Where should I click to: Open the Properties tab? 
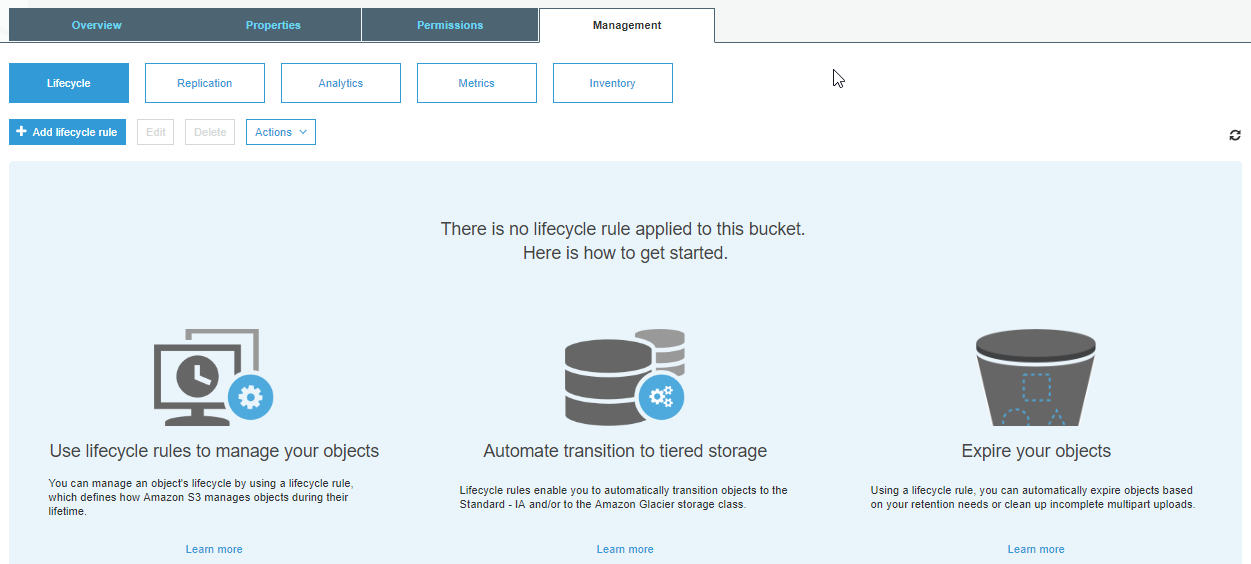(x=273, y=25)
